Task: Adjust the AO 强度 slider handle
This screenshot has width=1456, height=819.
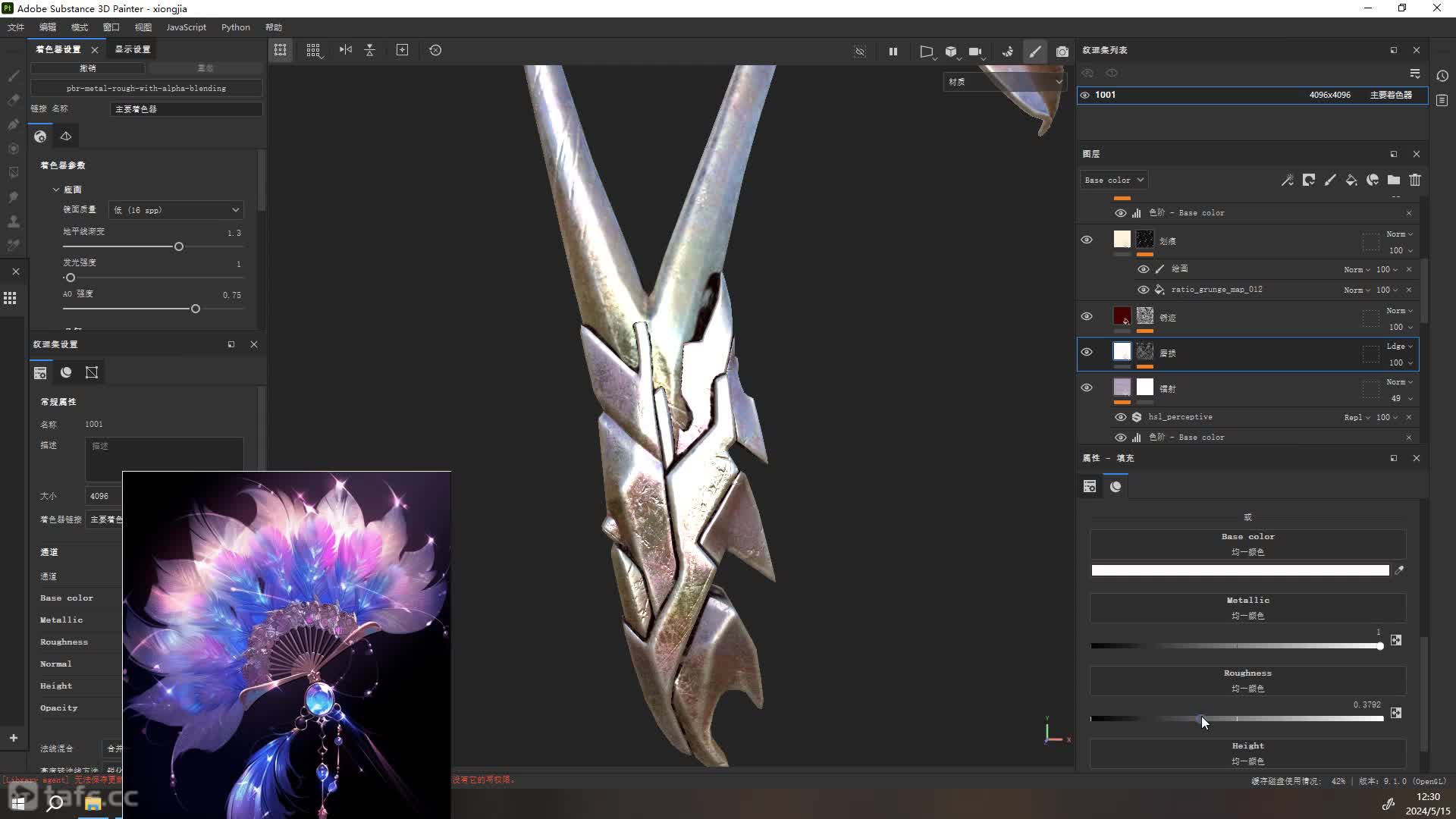Action: click(x=196, y=309)
